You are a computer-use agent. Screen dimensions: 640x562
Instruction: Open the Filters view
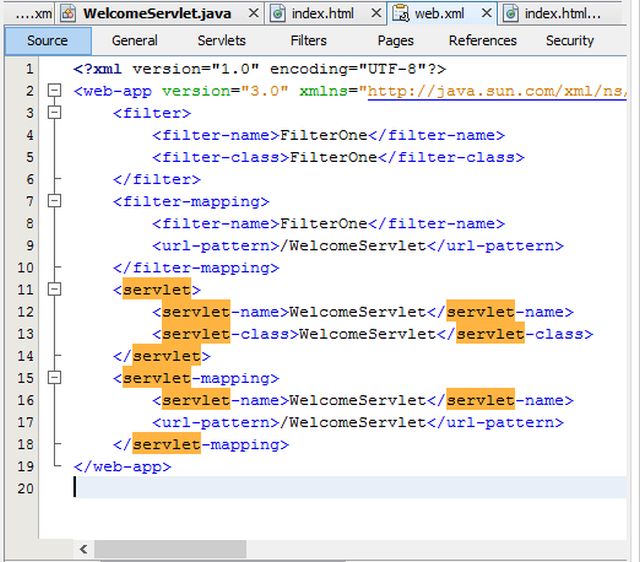pos(309,41)
